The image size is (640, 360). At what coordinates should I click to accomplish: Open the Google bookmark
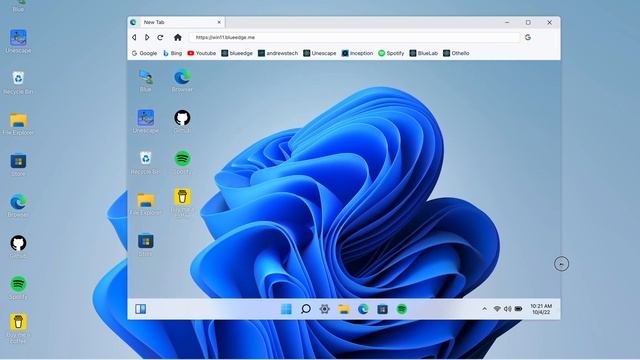pyautogui.click(x=144, y=53)
